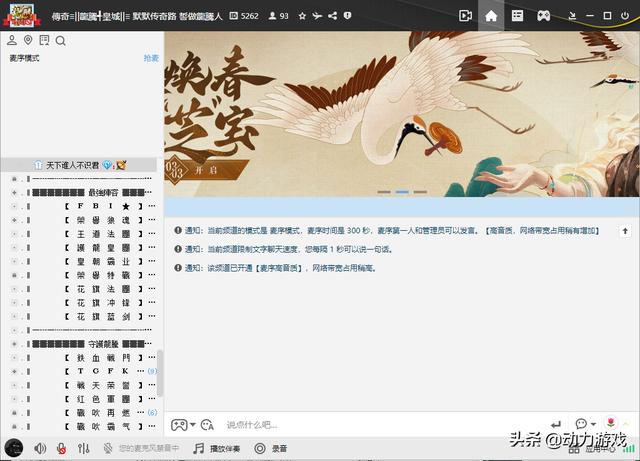
Task: Open the shield report icon in title bar
Action: [347, 16]
